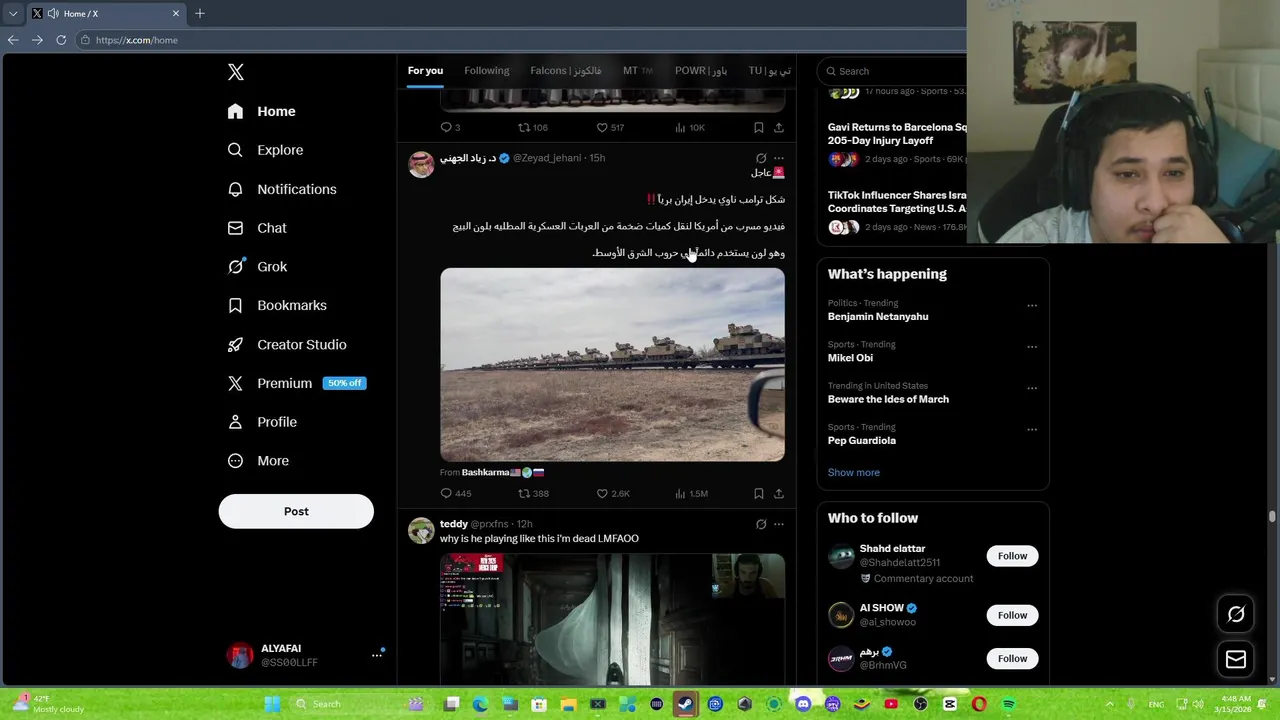Go back in browser toolbar
The width and height of the screenshot is (1280, 720).
(x=13, y=40)
